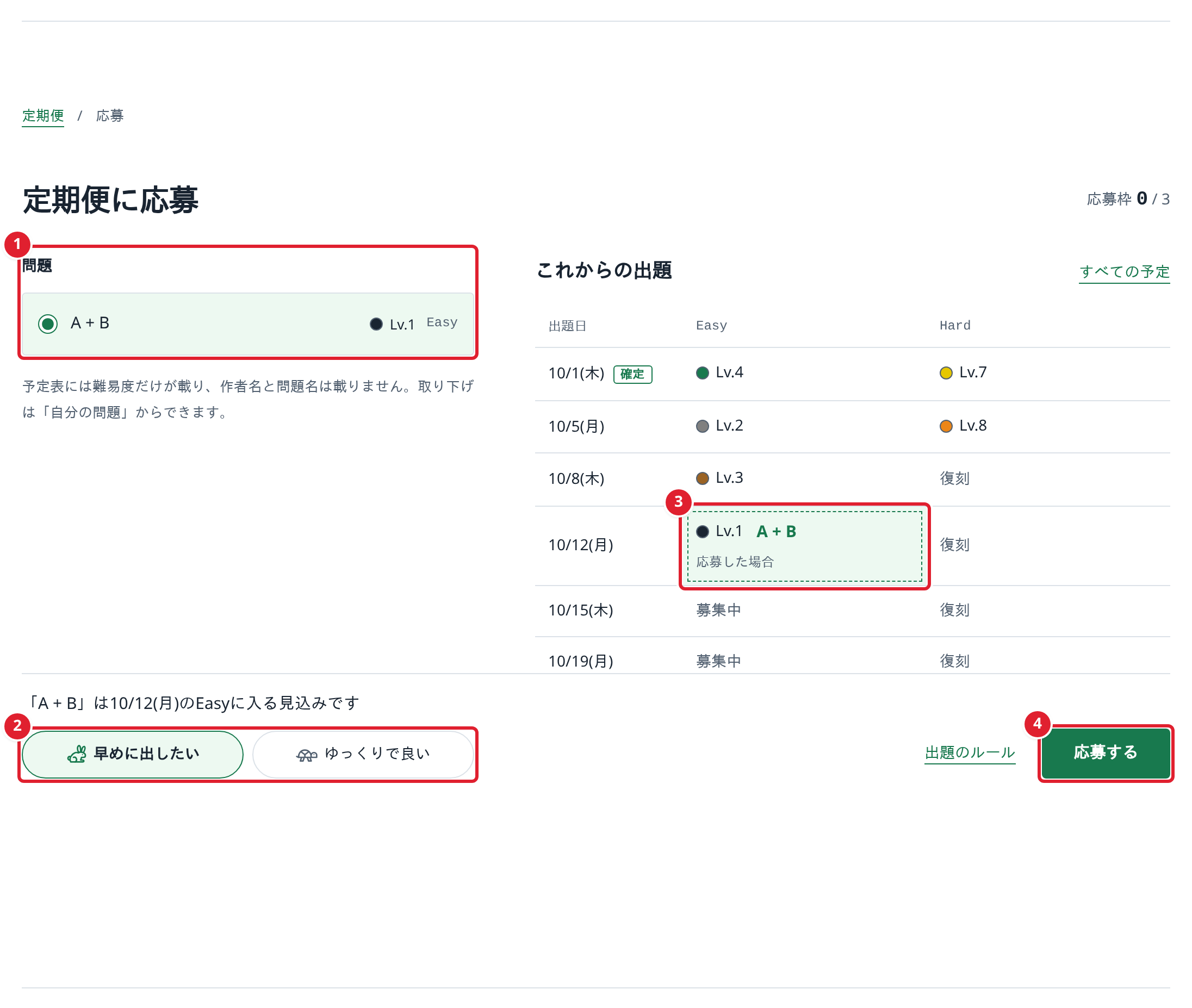
Task: Click 復刻 in the 10/8 row
Action: pos(954,478)
